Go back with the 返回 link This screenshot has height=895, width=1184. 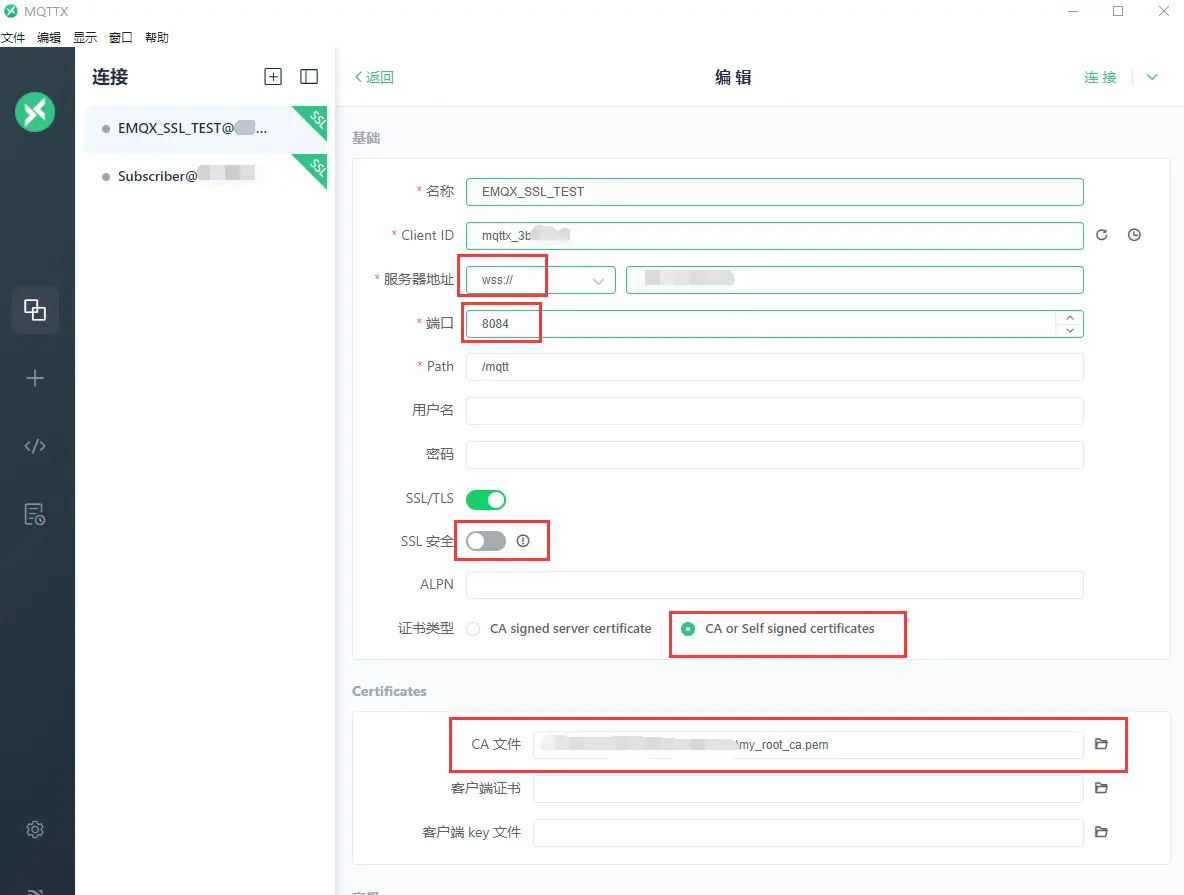pyautogui.click(x=375, y=77)
